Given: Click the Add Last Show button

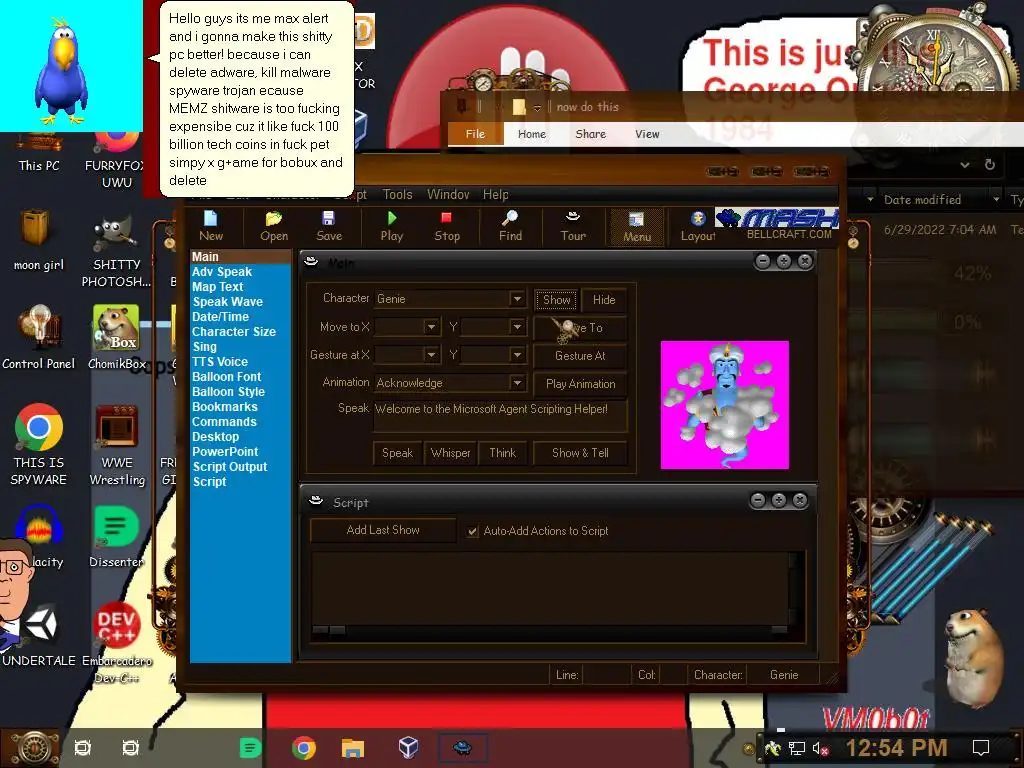Looking at the screenshot, I should [x=383, y=530].
